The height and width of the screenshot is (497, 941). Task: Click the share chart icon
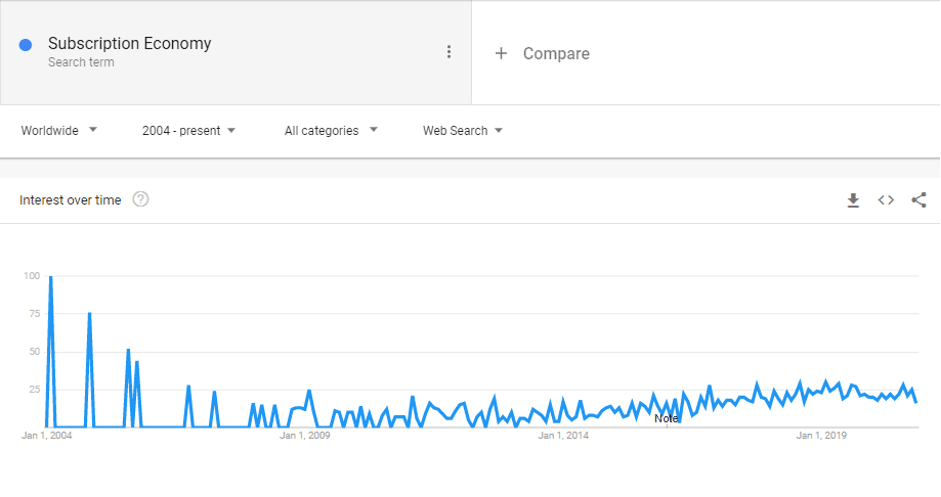point(919,200)
